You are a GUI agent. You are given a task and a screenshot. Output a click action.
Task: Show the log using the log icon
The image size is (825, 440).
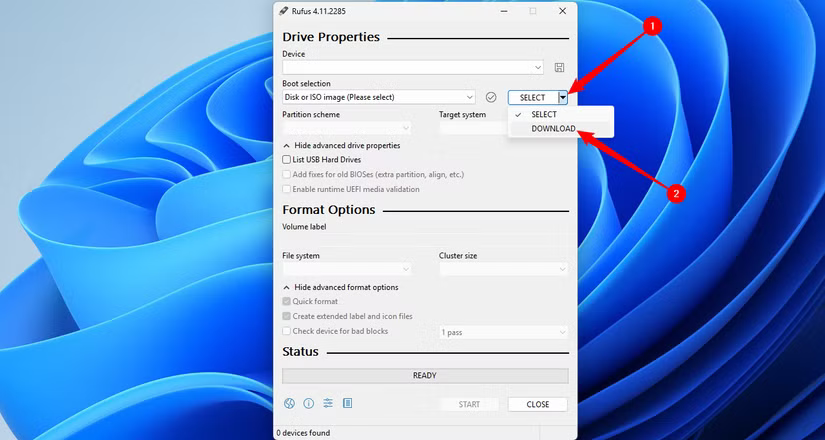[x=347, y=404]
